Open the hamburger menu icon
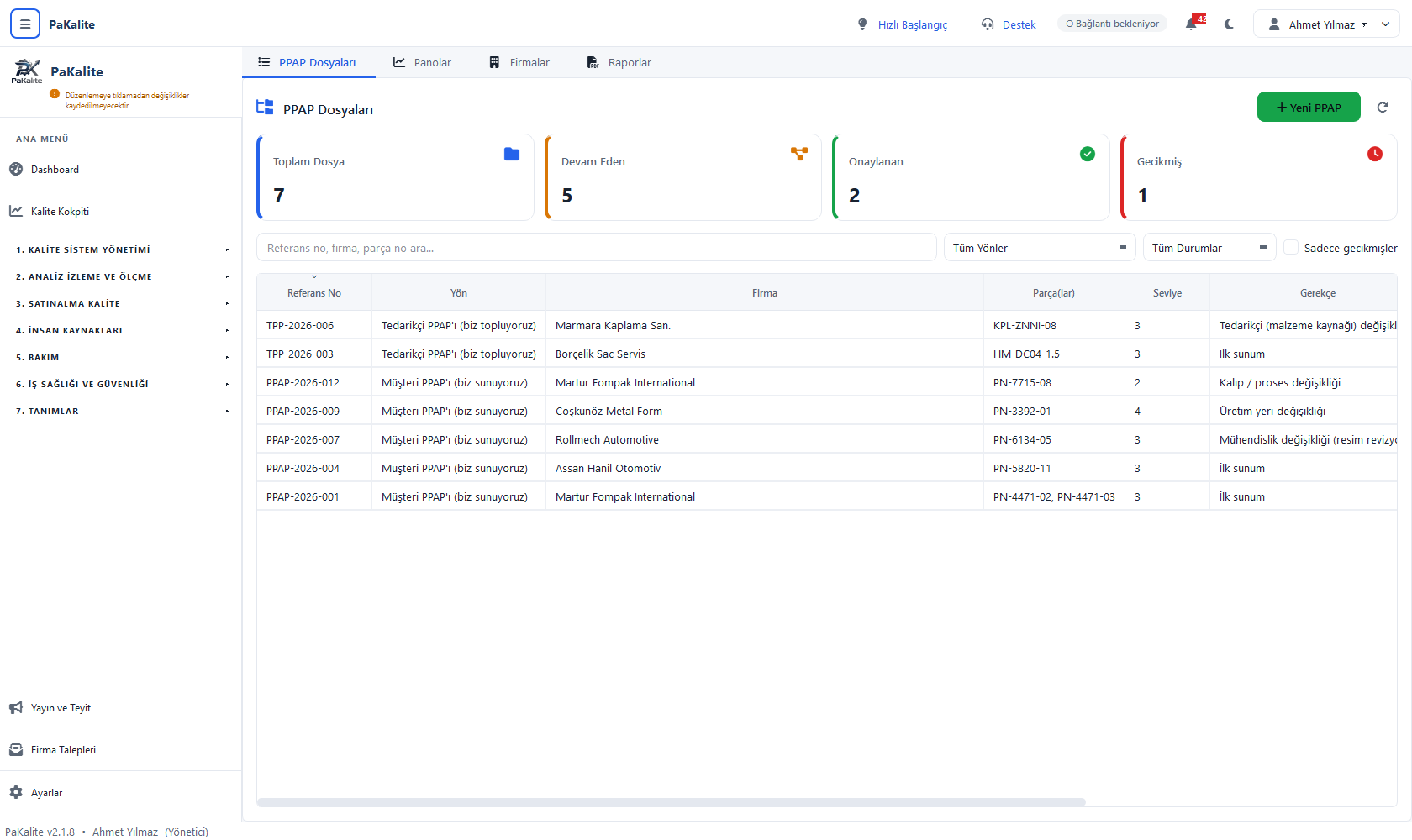 tap(25, 24)
